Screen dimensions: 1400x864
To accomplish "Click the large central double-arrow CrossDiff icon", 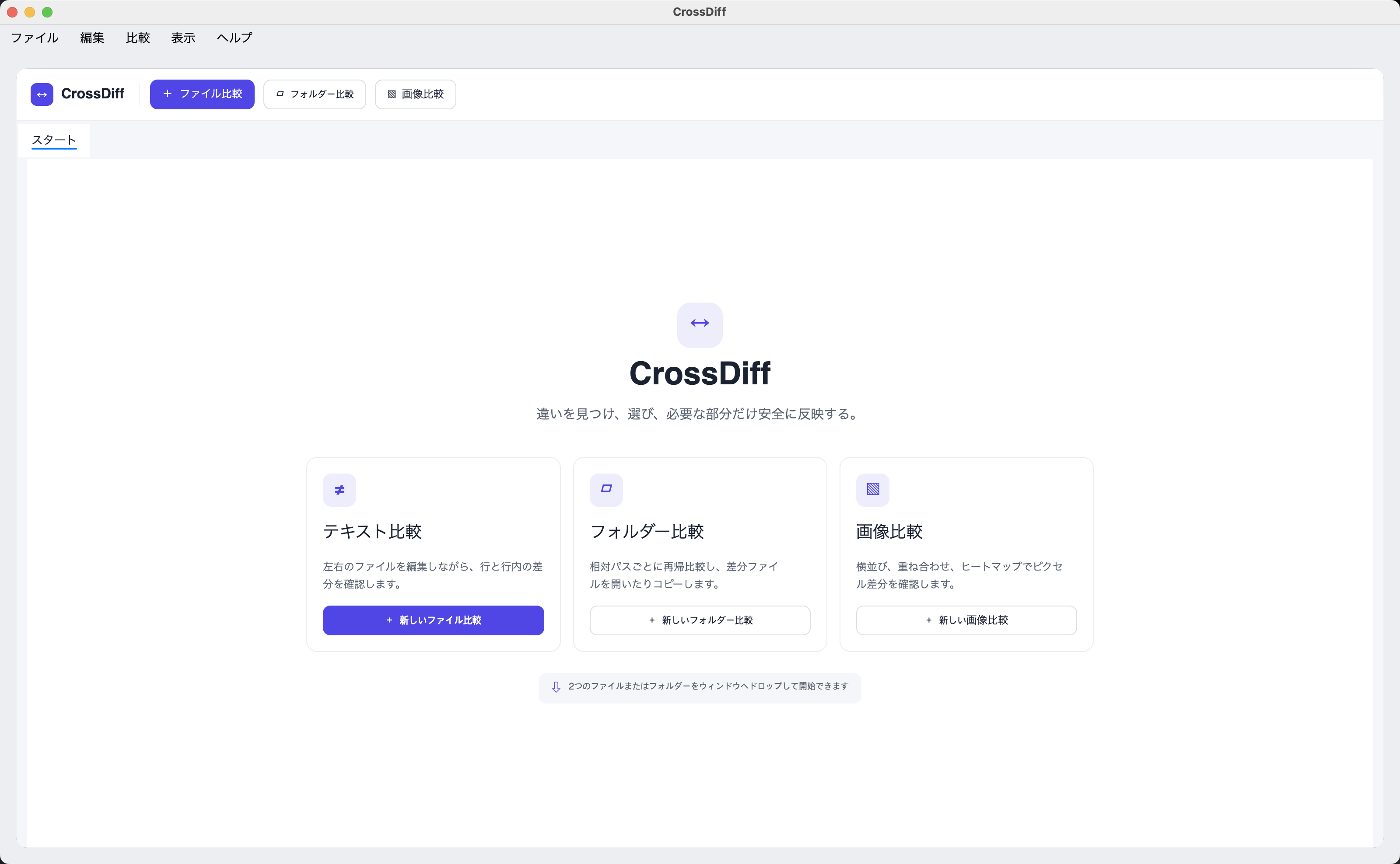I will pyautogui.click(x=700, y=324).
